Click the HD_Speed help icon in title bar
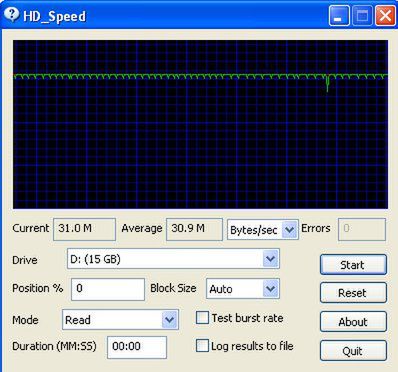 [x=11, y=15]
